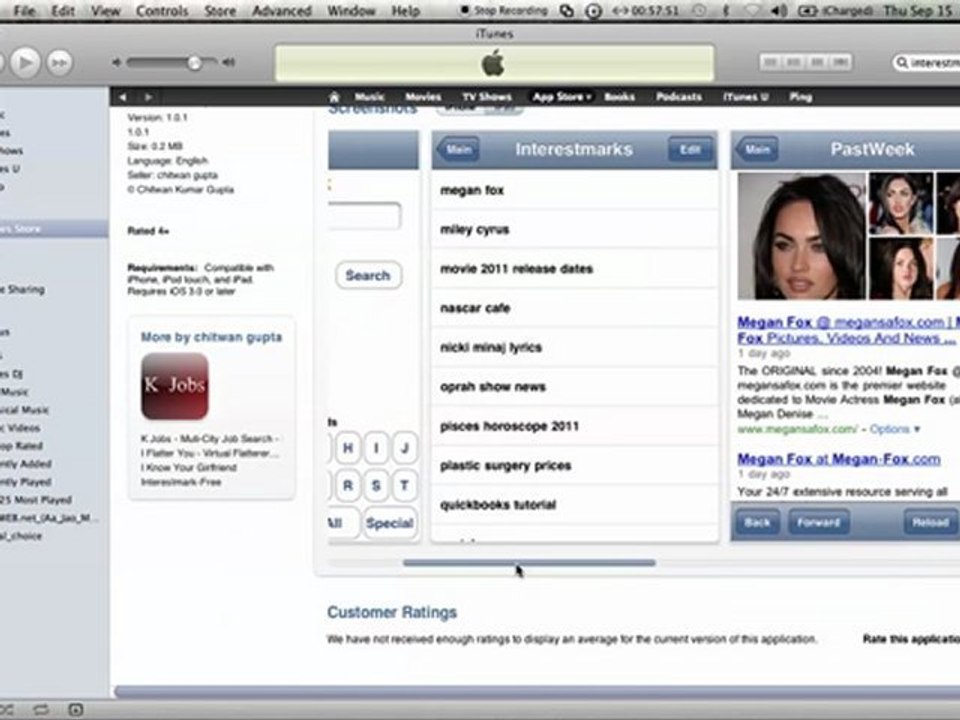Open the K Jobs app icon
Image resolution: width=960 pixels, height=720 pixels.
click(x=174, y=386)
